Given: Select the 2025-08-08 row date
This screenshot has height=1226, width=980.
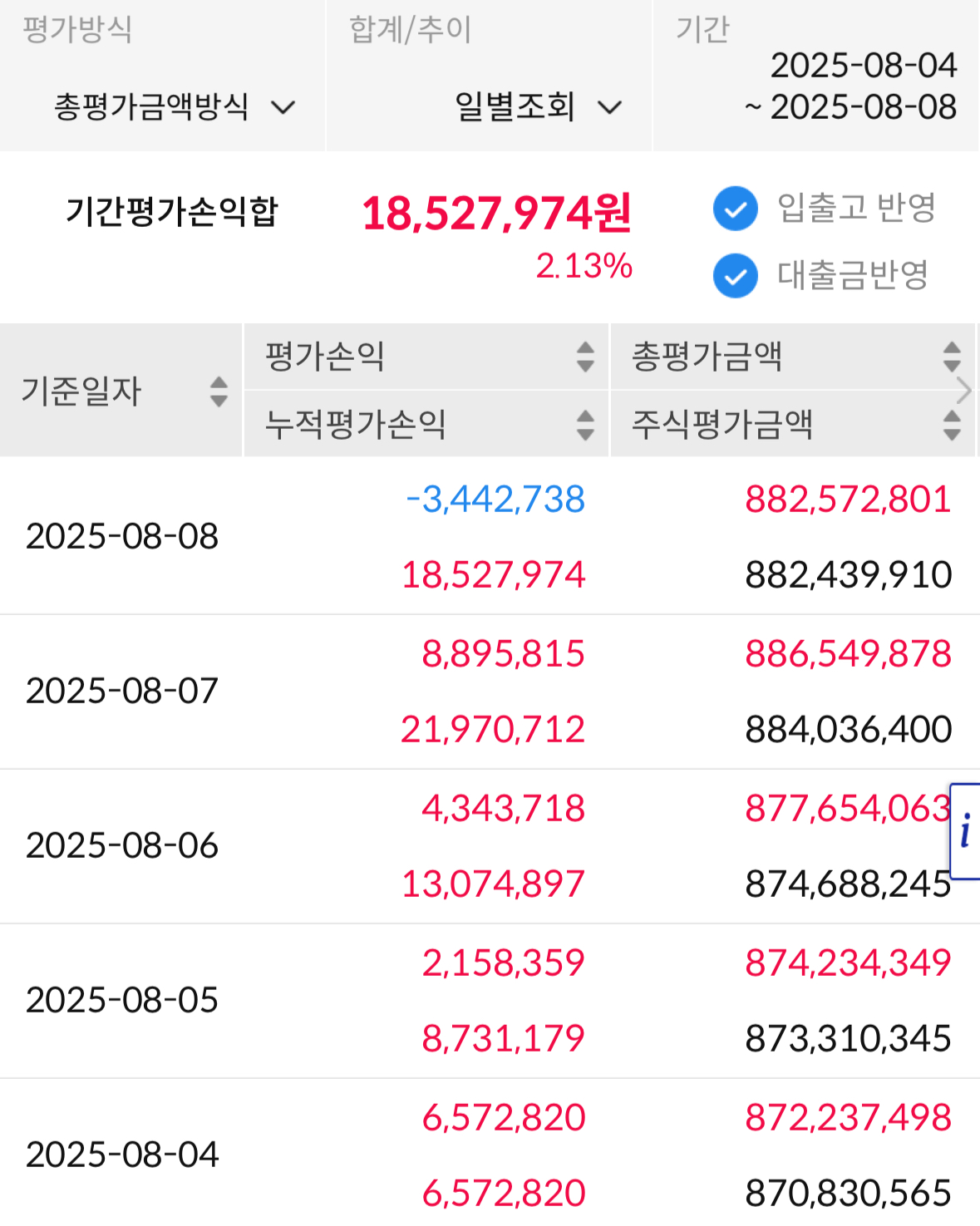Looking at the screenshot, I should click(122, 536).
